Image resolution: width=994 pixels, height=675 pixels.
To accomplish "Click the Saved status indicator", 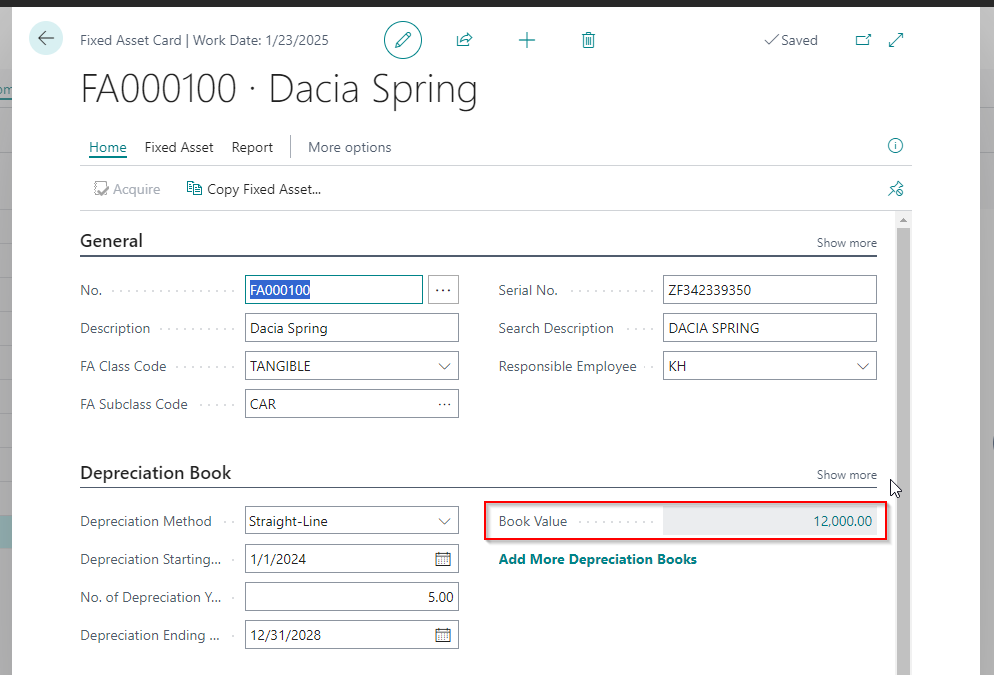I will click(x=791, y=40).
